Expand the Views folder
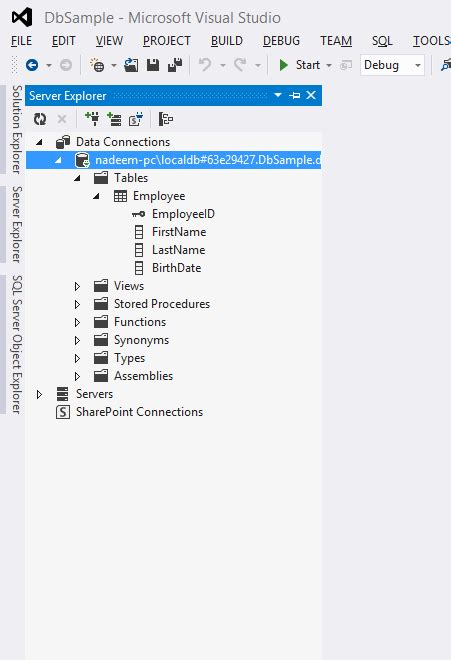This screenshot has height=660, width=451. click(77, 287)
